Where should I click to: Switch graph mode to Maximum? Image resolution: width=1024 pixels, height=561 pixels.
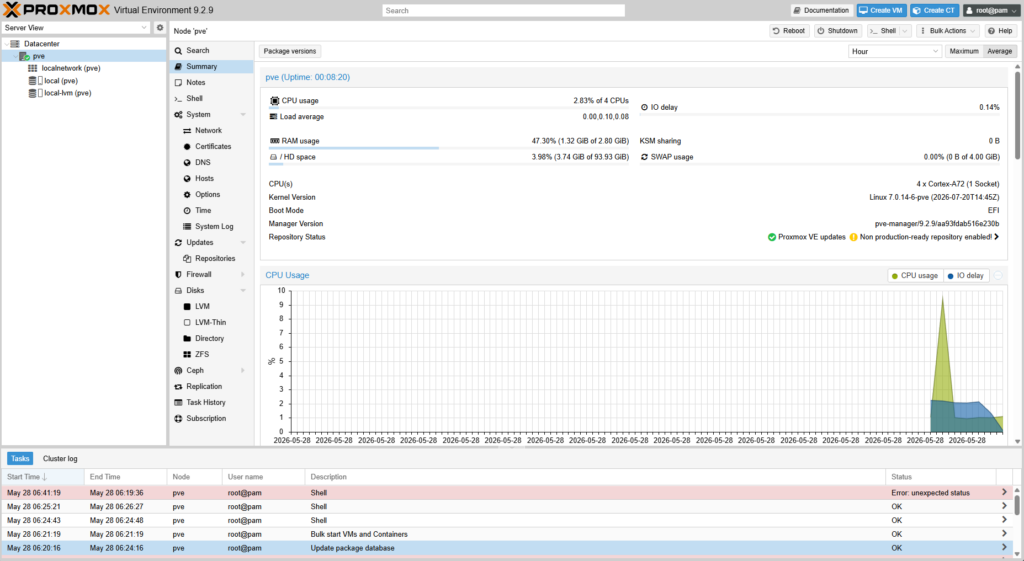coord(964,51)
